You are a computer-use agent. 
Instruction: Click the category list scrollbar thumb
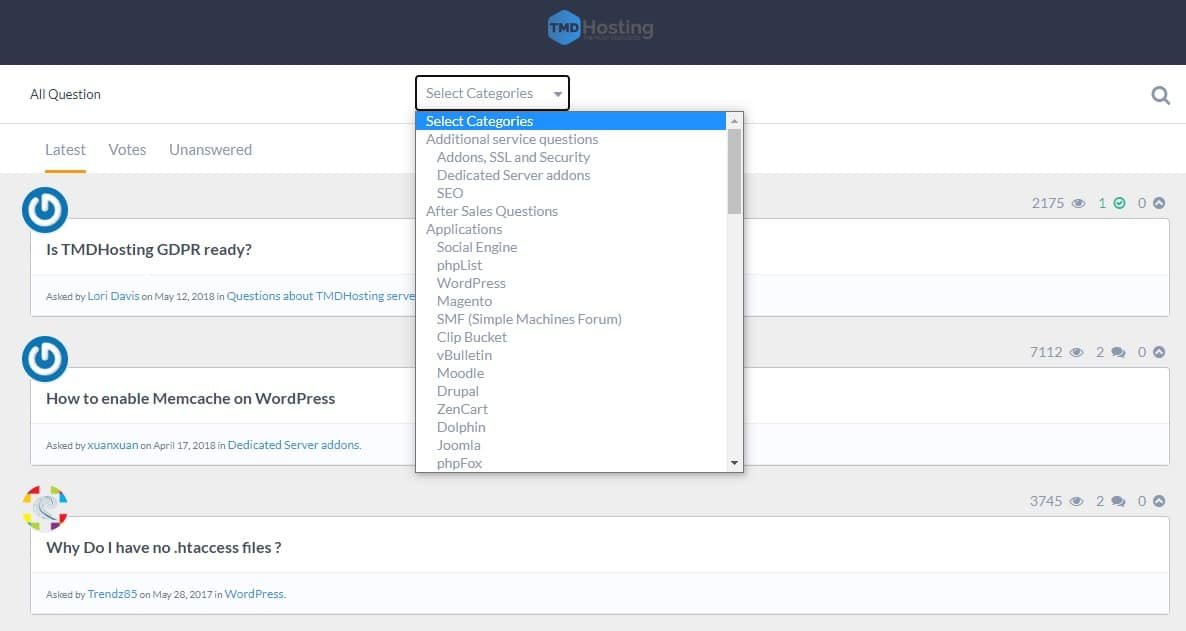[734, 172]
